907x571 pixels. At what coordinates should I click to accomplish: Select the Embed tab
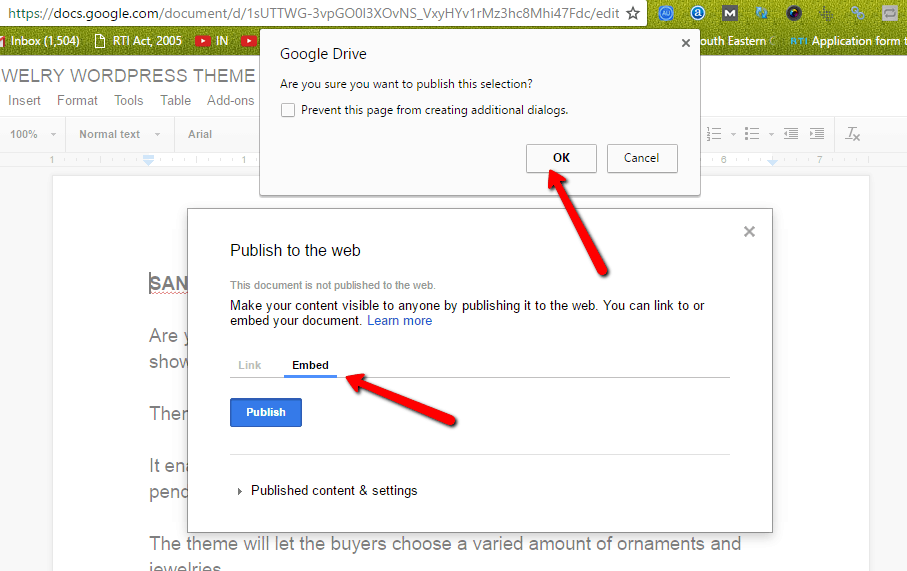[310, 365]
